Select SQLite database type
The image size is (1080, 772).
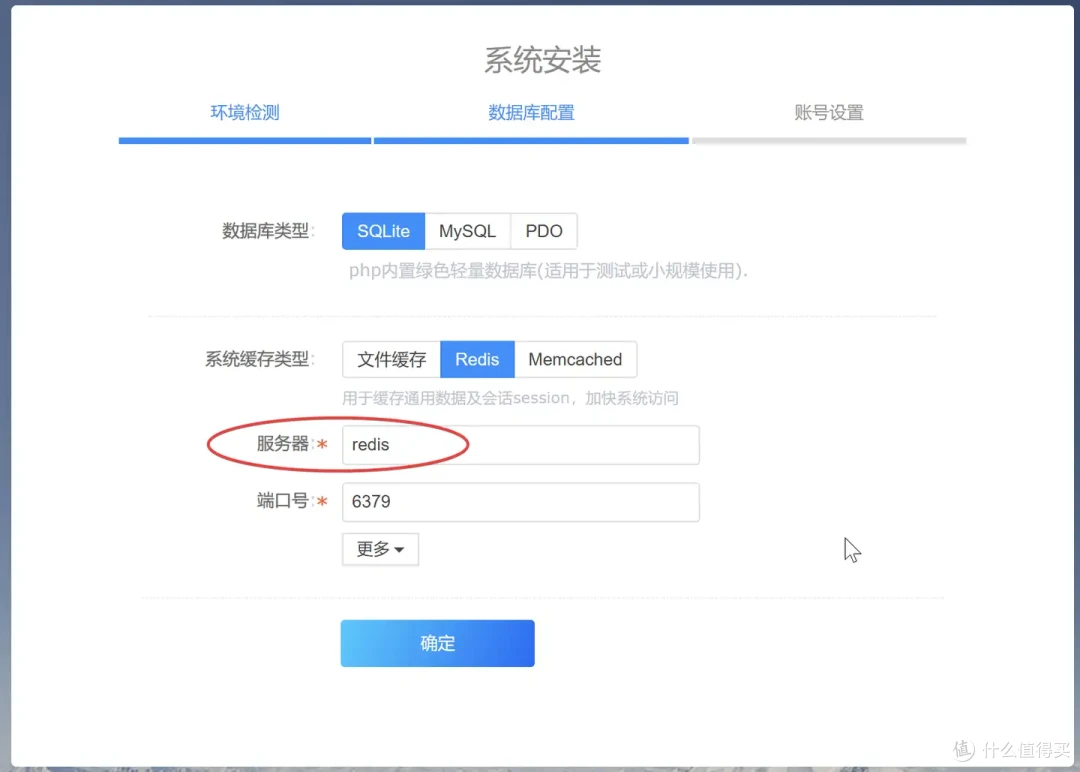[x=383, y=231]
